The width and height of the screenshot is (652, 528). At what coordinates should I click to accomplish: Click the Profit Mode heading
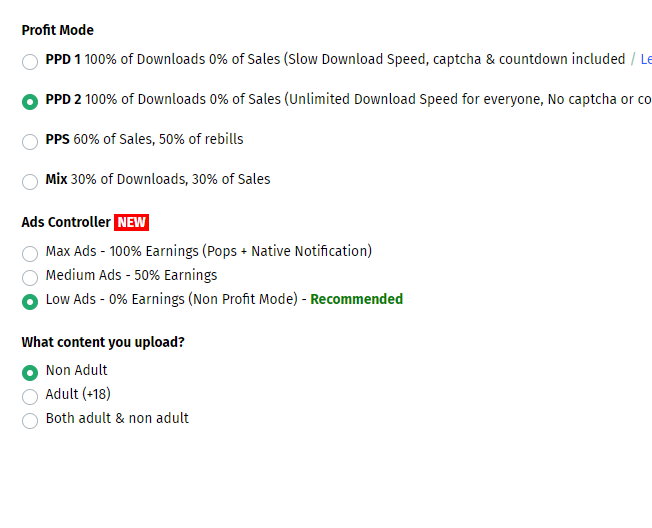pyautogui.click(x=57, y=30)
